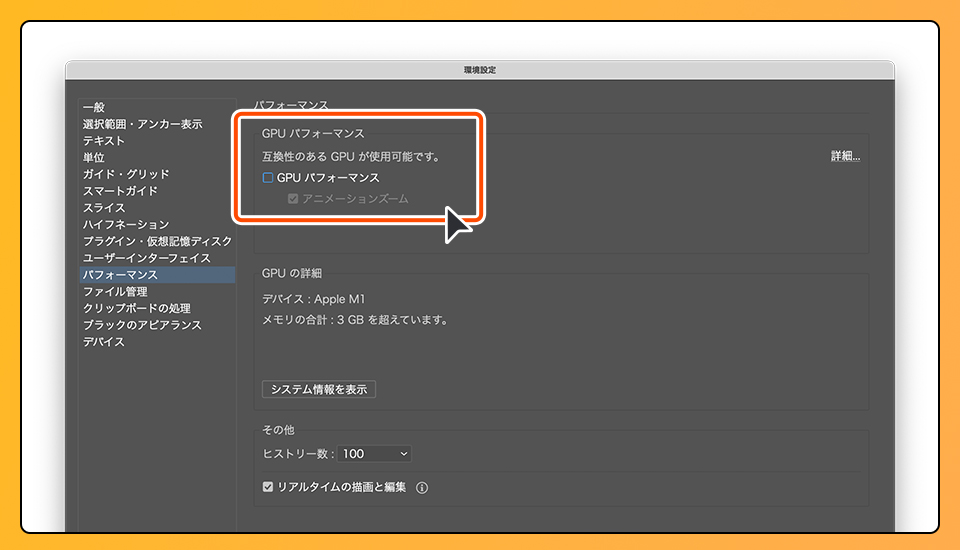
Task: Select プラグイン・仮想記憶ディスク category
Action: [157, 241]
